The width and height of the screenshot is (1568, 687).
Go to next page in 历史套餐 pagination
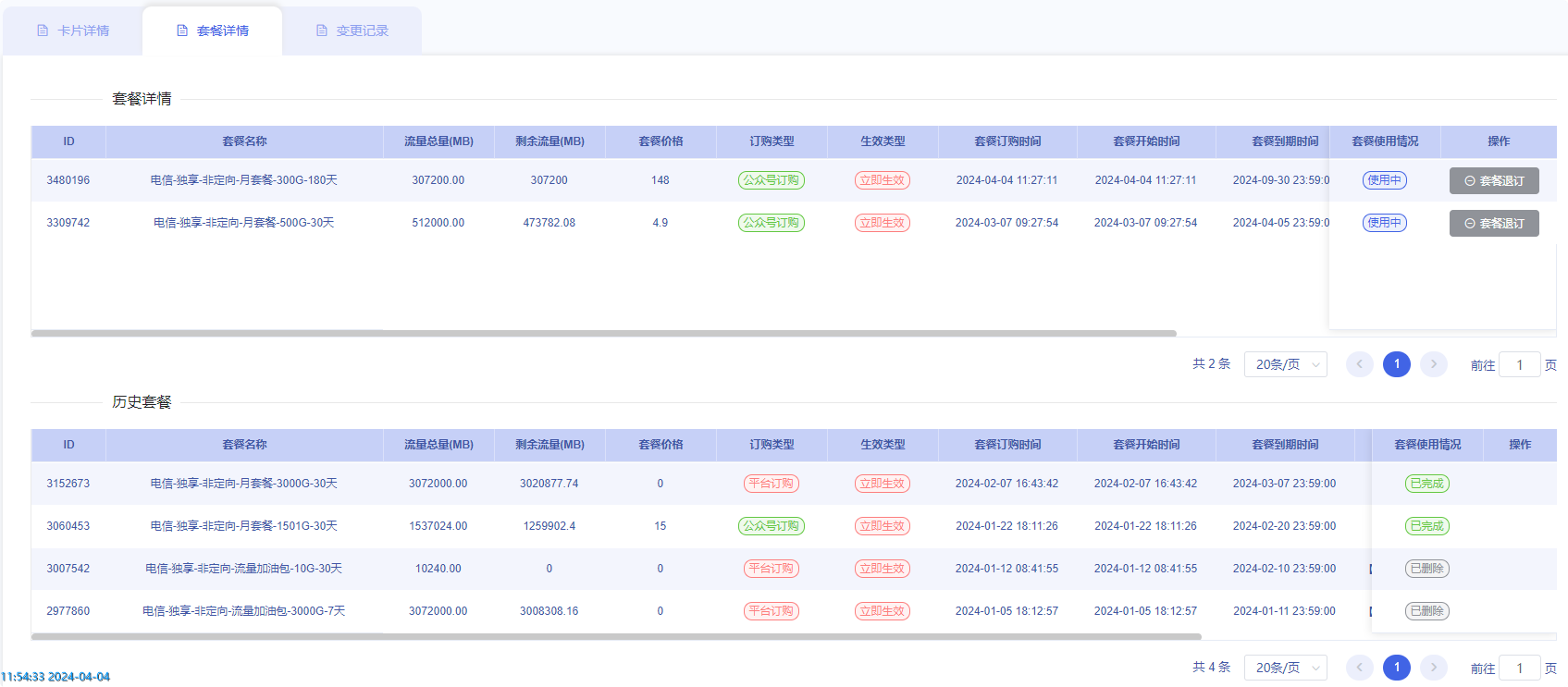click(1433, 668)
